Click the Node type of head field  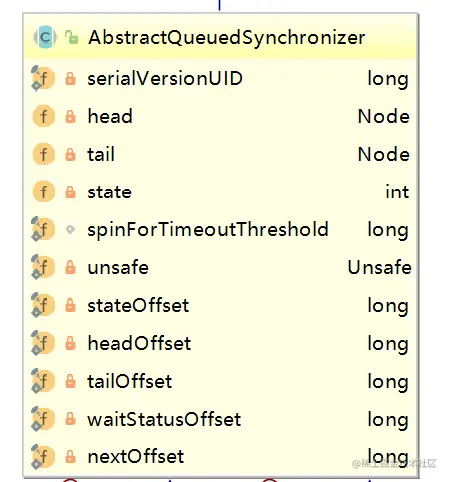[384, 116]
